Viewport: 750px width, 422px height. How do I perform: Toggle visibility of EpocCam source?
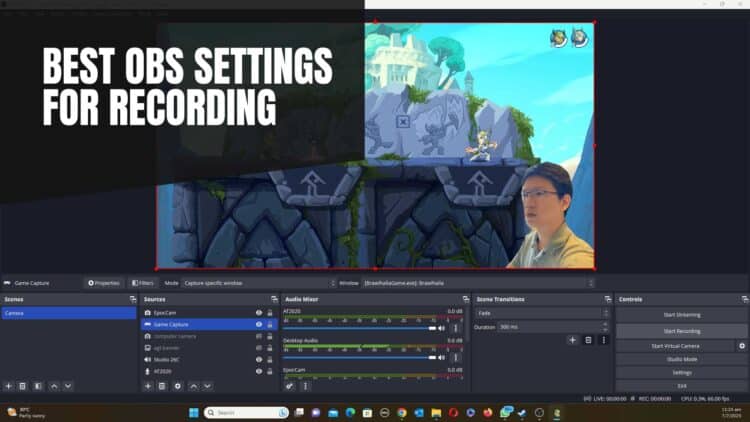[259, 313]
